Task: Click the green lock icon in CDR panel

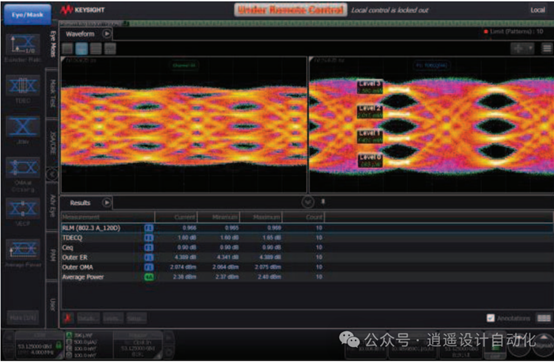Action: pos(59,346)
